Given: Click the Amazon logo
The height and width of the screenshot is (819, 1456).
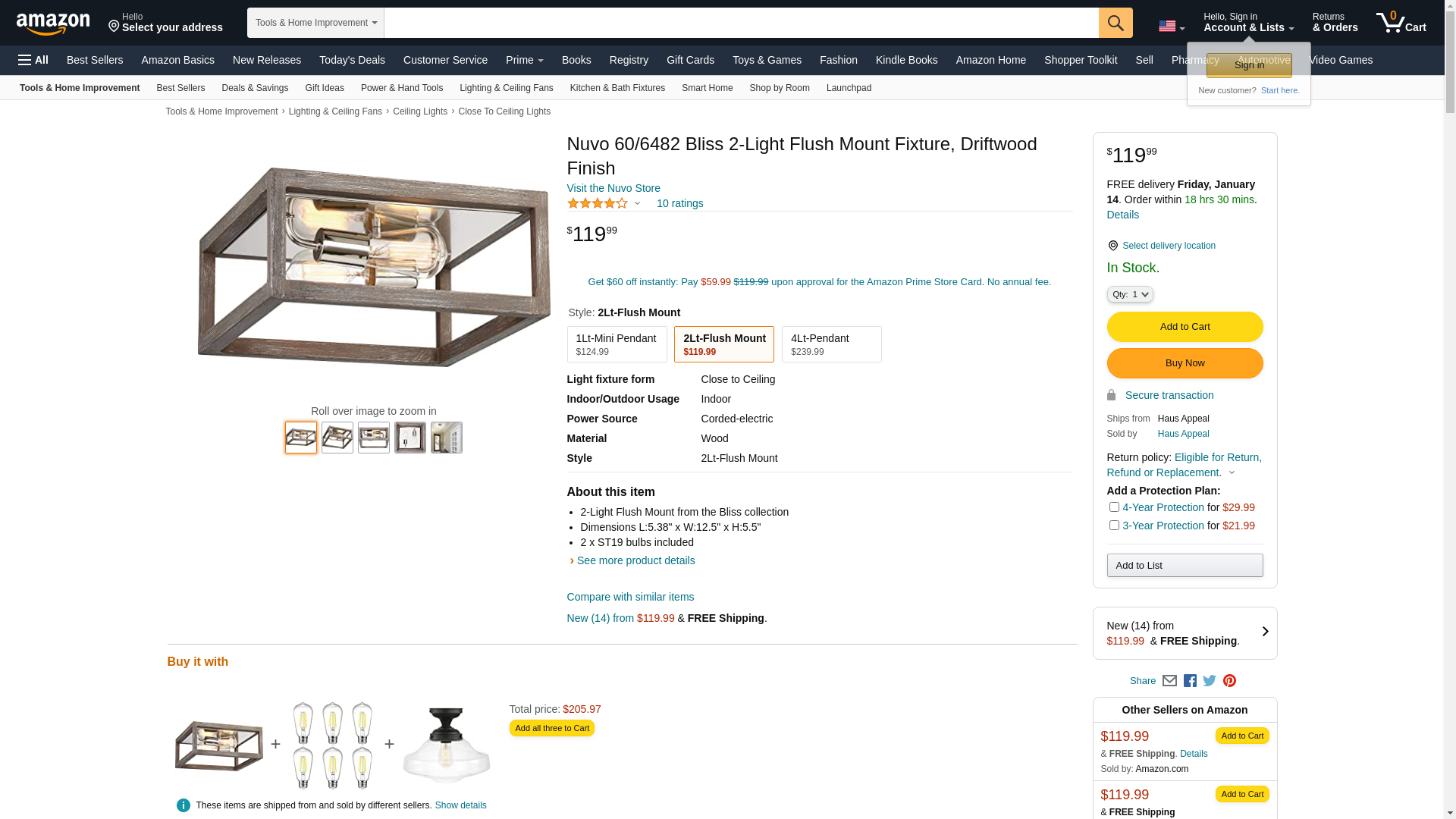Looking at the screenshot, I should 53,24.
